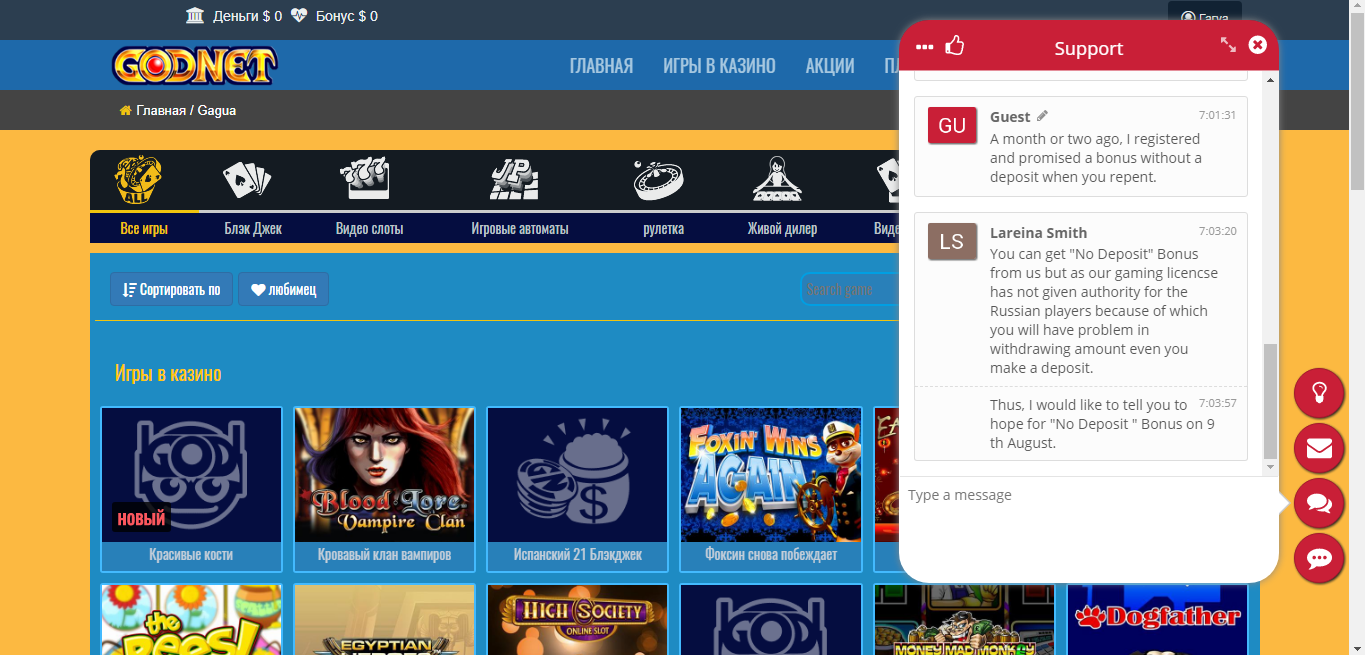This screenshot has height=655, width=1365.
Task: Open the Bees game thumbnail
Action: [191, 620]
